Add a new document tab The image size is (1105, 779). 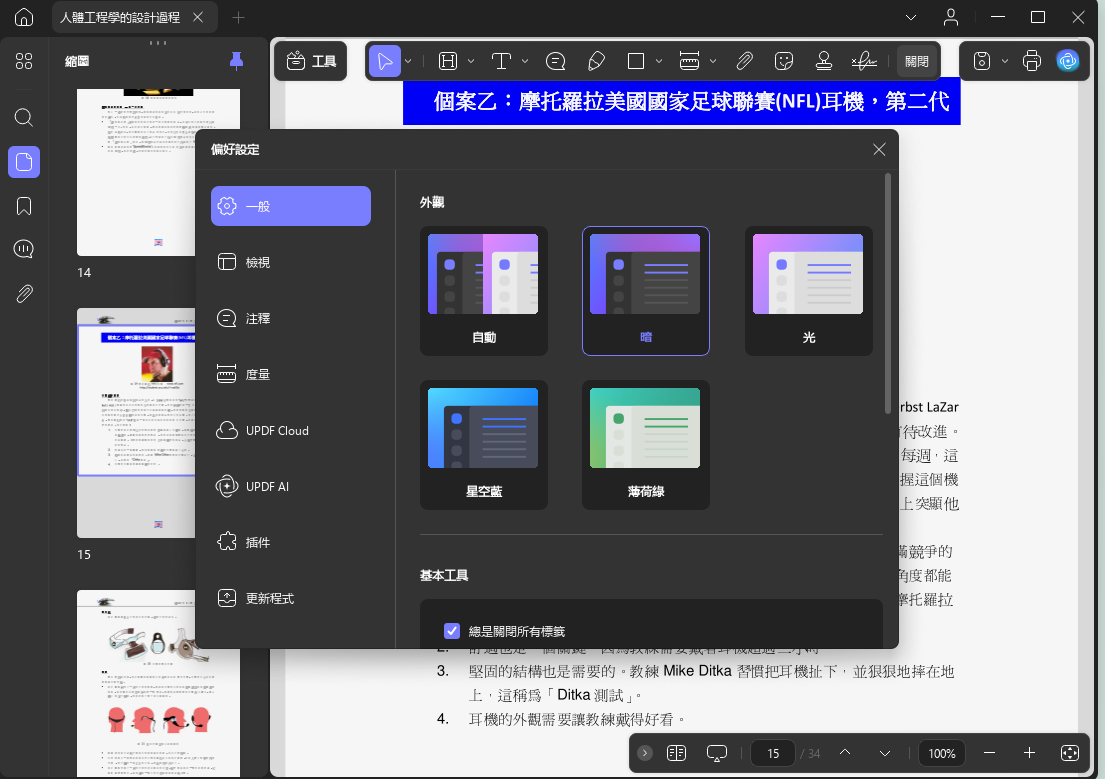pyautogui.click(x=238, y=18)
